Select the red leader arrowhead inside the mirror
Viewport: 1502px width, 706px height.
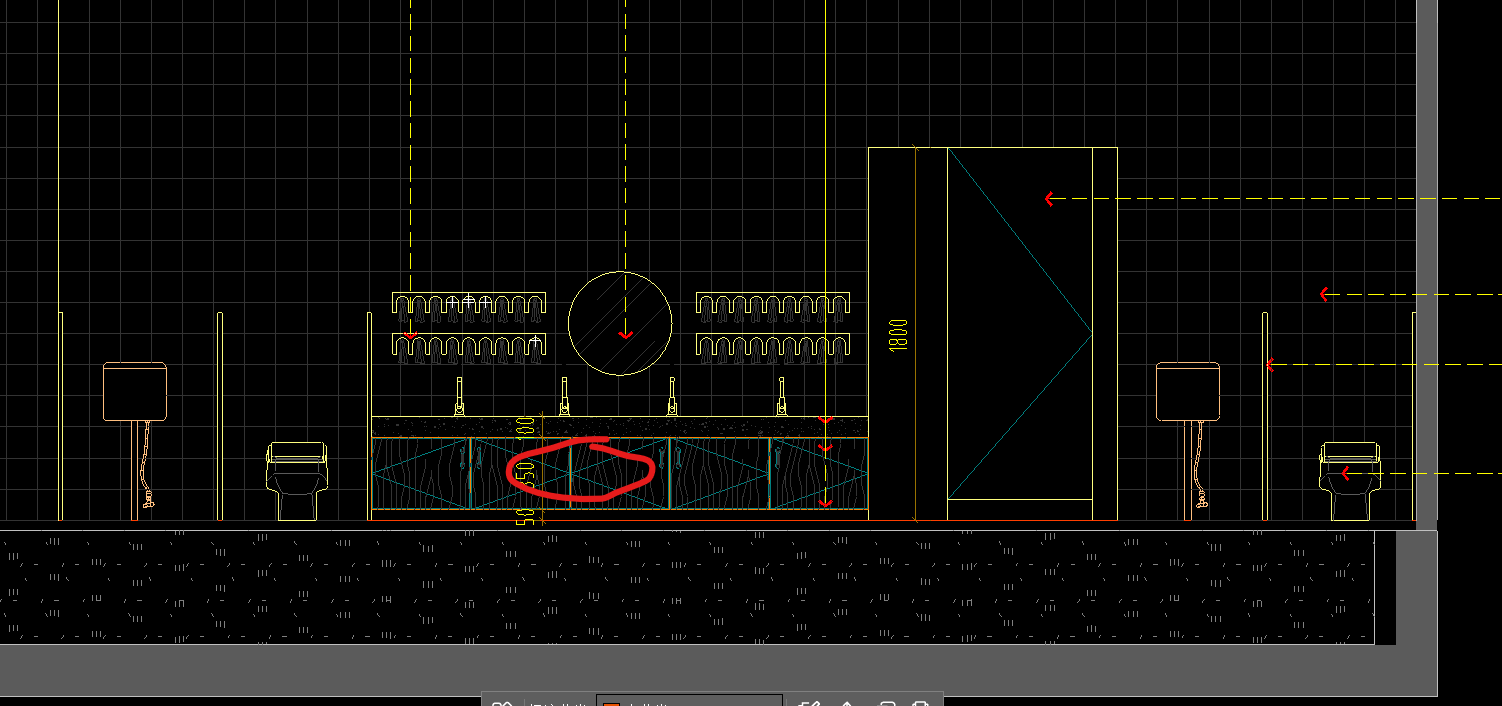pos(626,334)
